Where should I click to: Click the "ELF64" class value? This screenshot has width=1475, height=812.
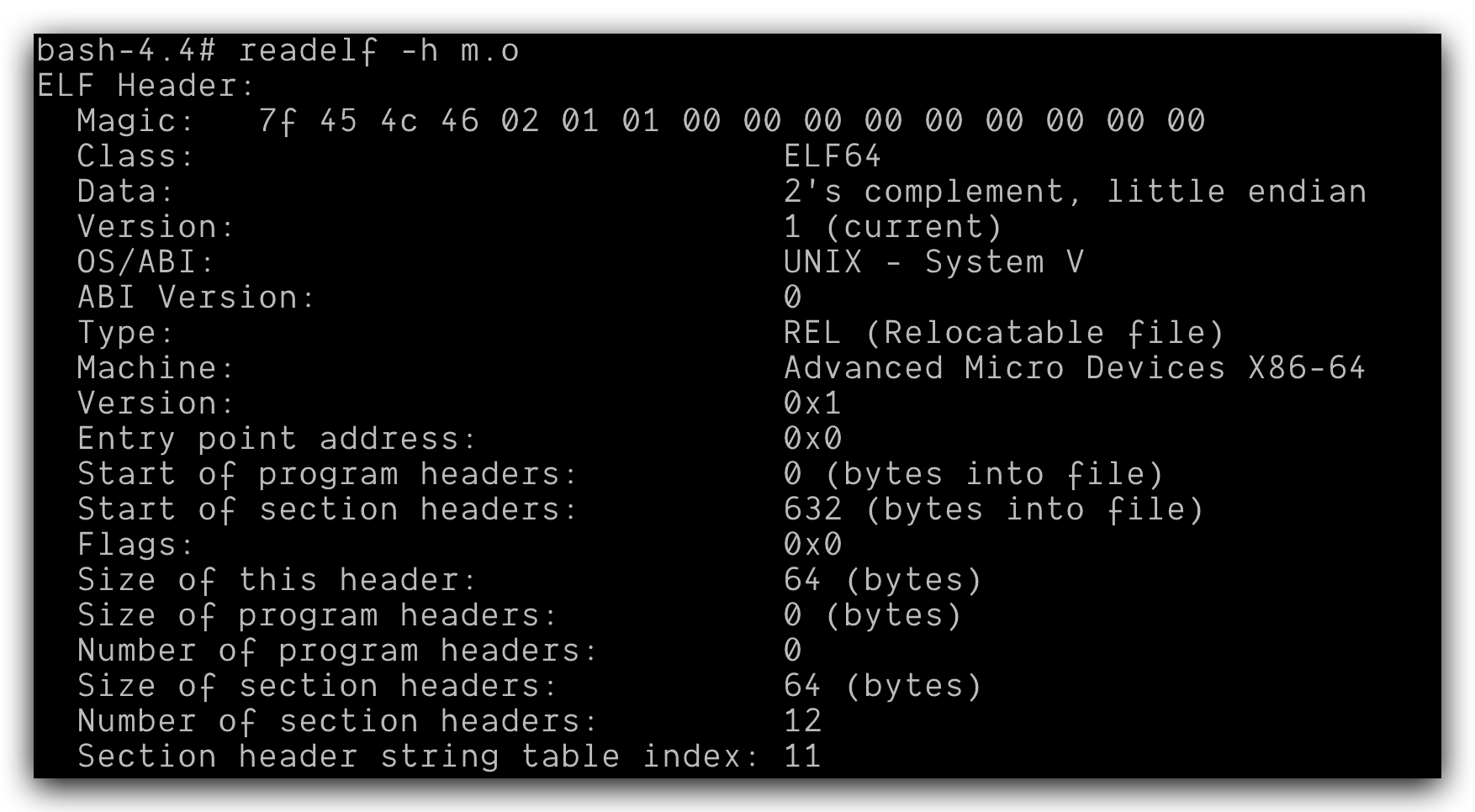click(x=832, y=156)
